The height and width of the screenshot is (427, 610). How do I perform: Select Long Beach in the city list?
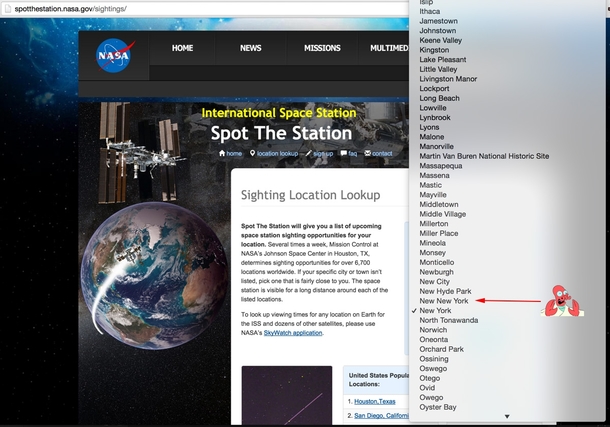coord(440,98)
